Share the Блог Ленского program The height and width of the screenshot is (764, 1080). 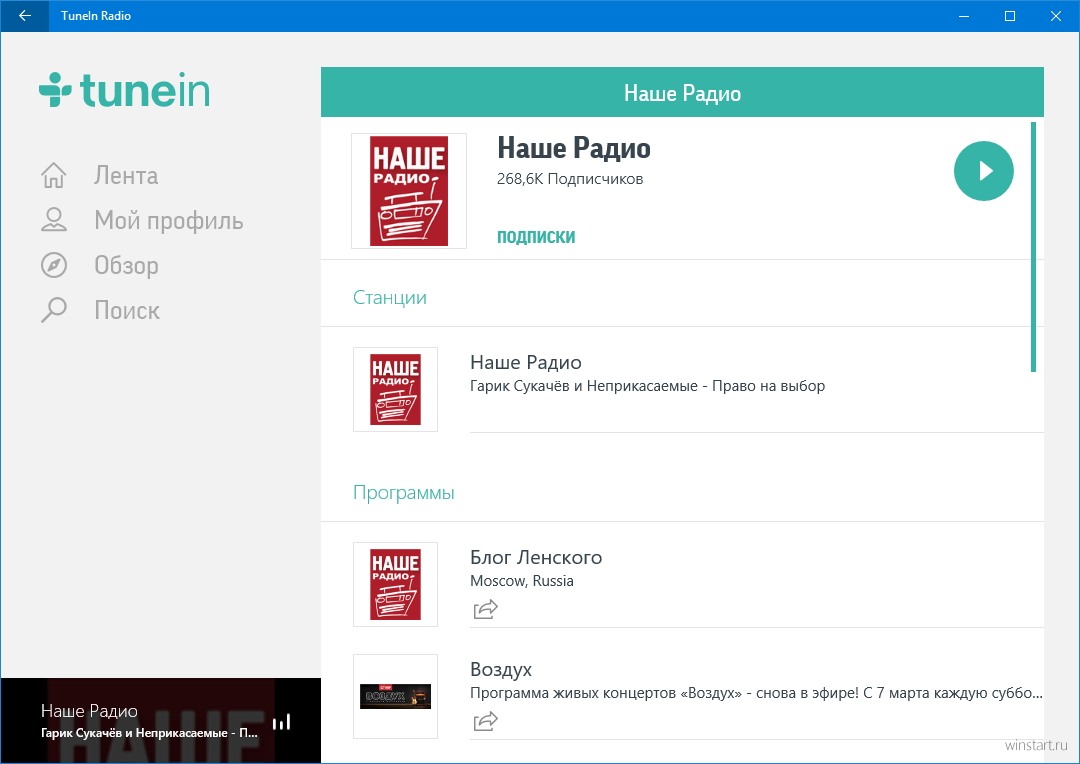click(x=485, y=609)
